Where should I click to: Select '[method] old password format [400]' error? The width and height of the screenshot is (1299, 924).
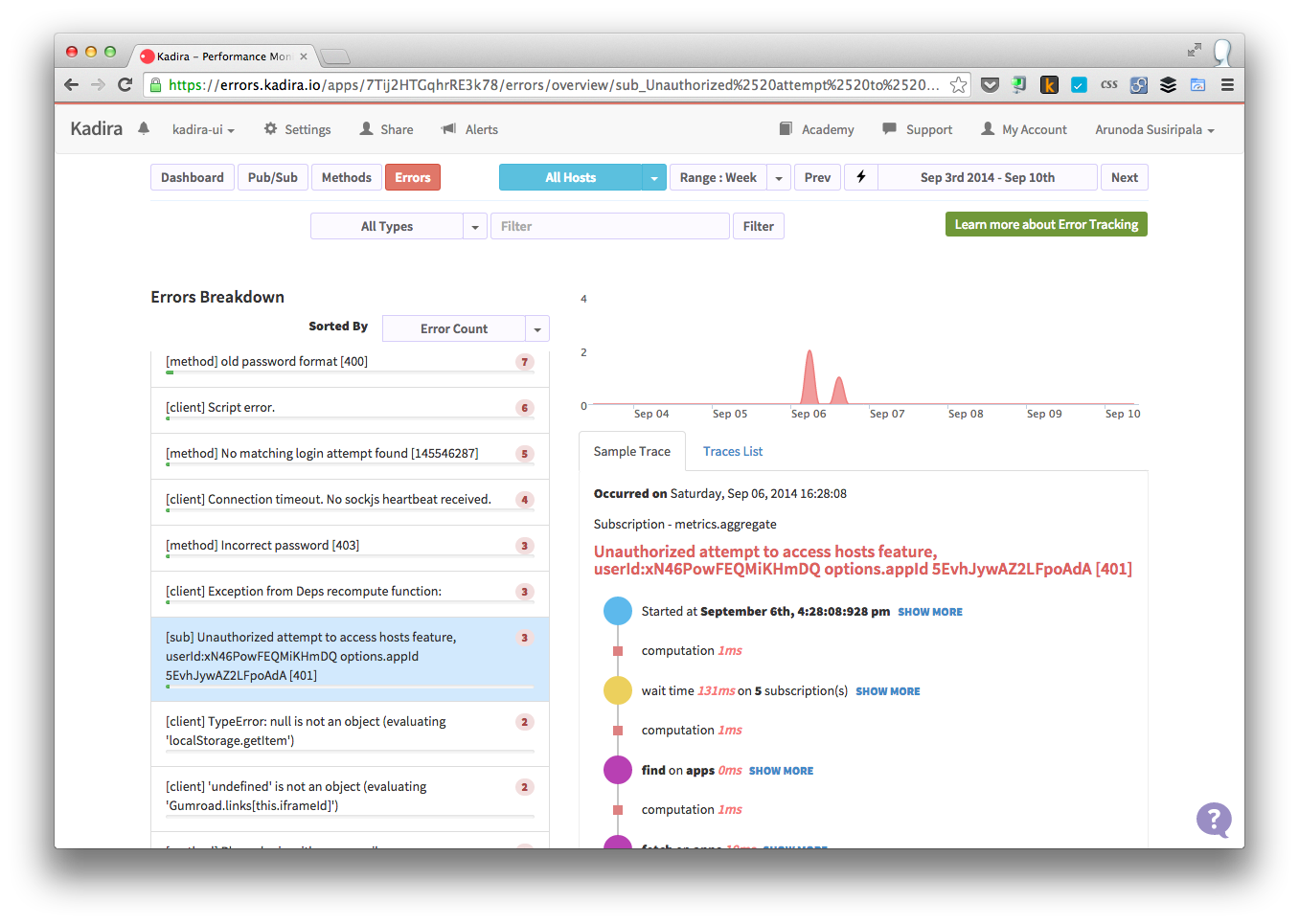[x=350, y=364]
